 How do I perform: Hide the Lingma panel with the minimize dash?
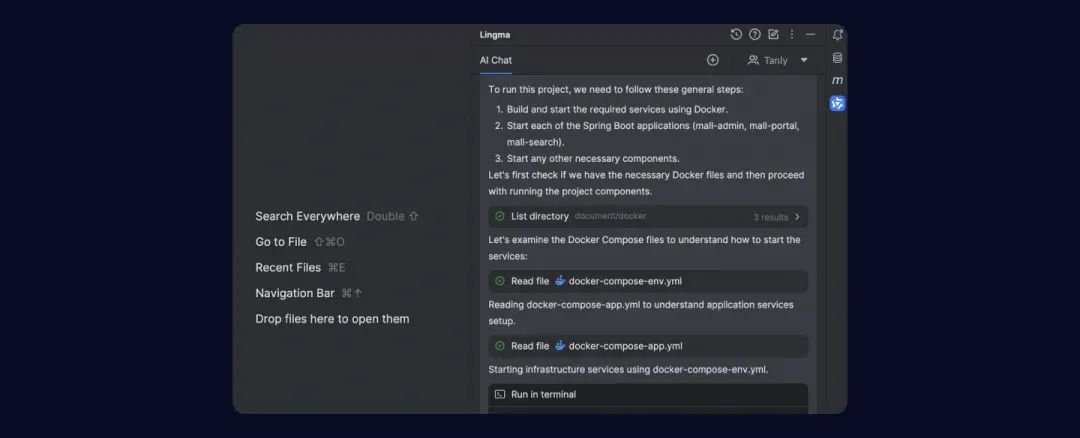[811, 34]
